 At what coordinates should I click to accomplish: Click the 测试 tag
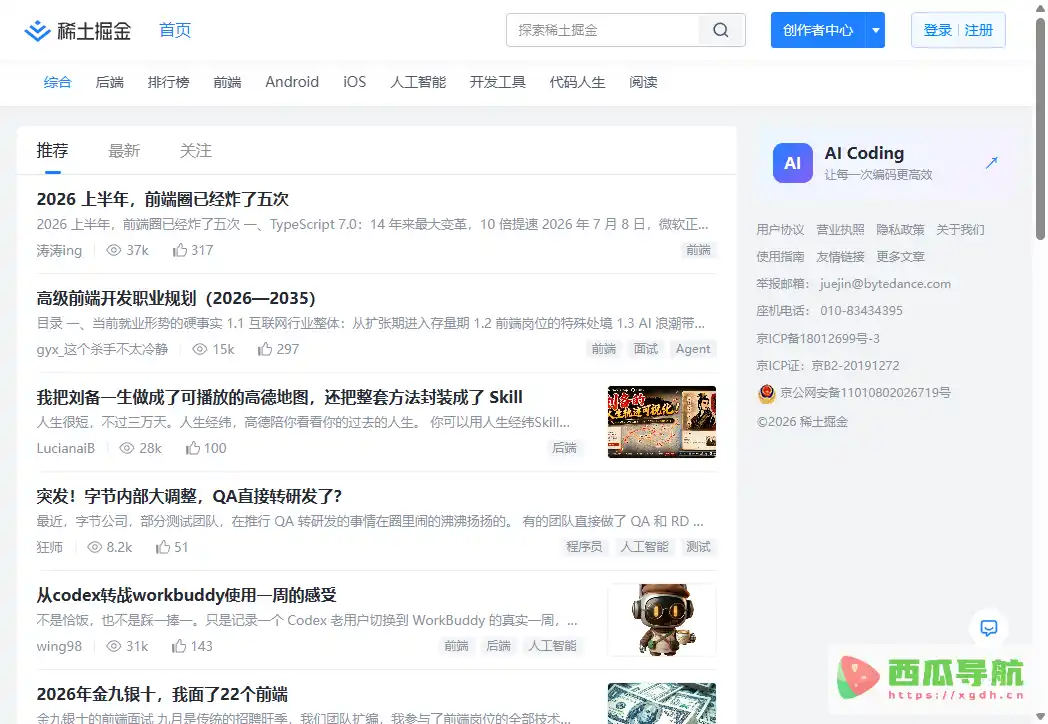point(698,547)
